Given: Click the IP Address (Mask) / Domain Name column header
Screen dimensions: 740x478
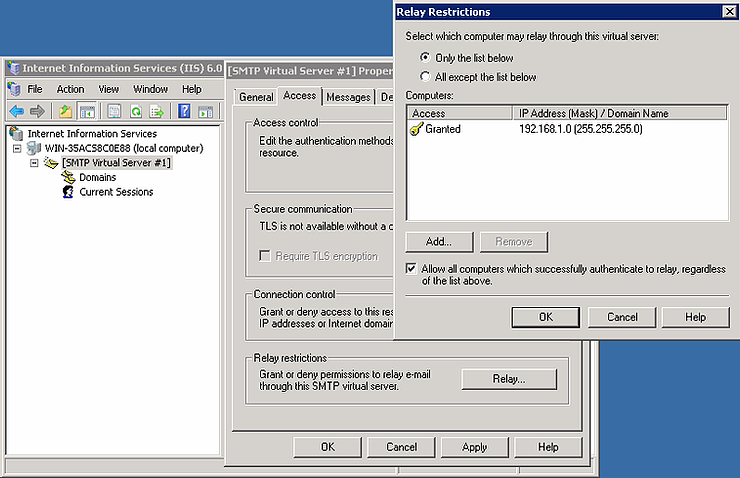Looking at the screenshot, I should (593, 114).
